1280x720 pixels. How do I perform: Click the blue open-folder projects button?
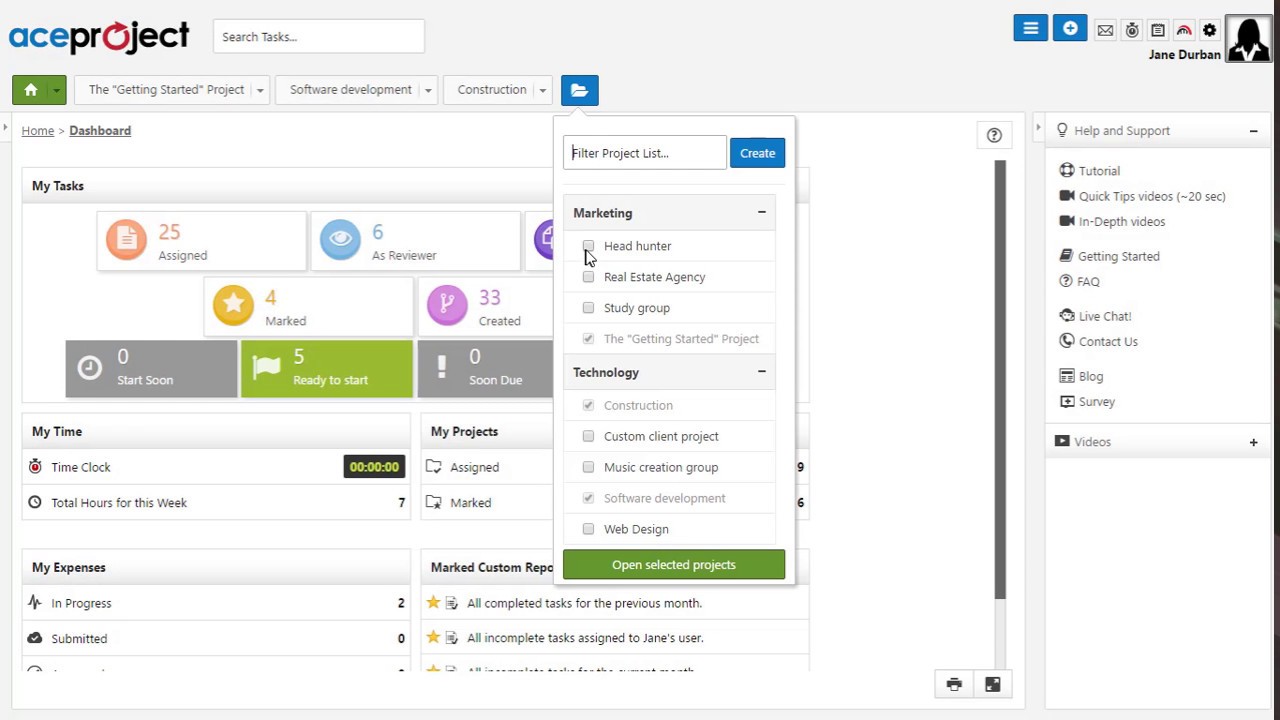[580, 90]
